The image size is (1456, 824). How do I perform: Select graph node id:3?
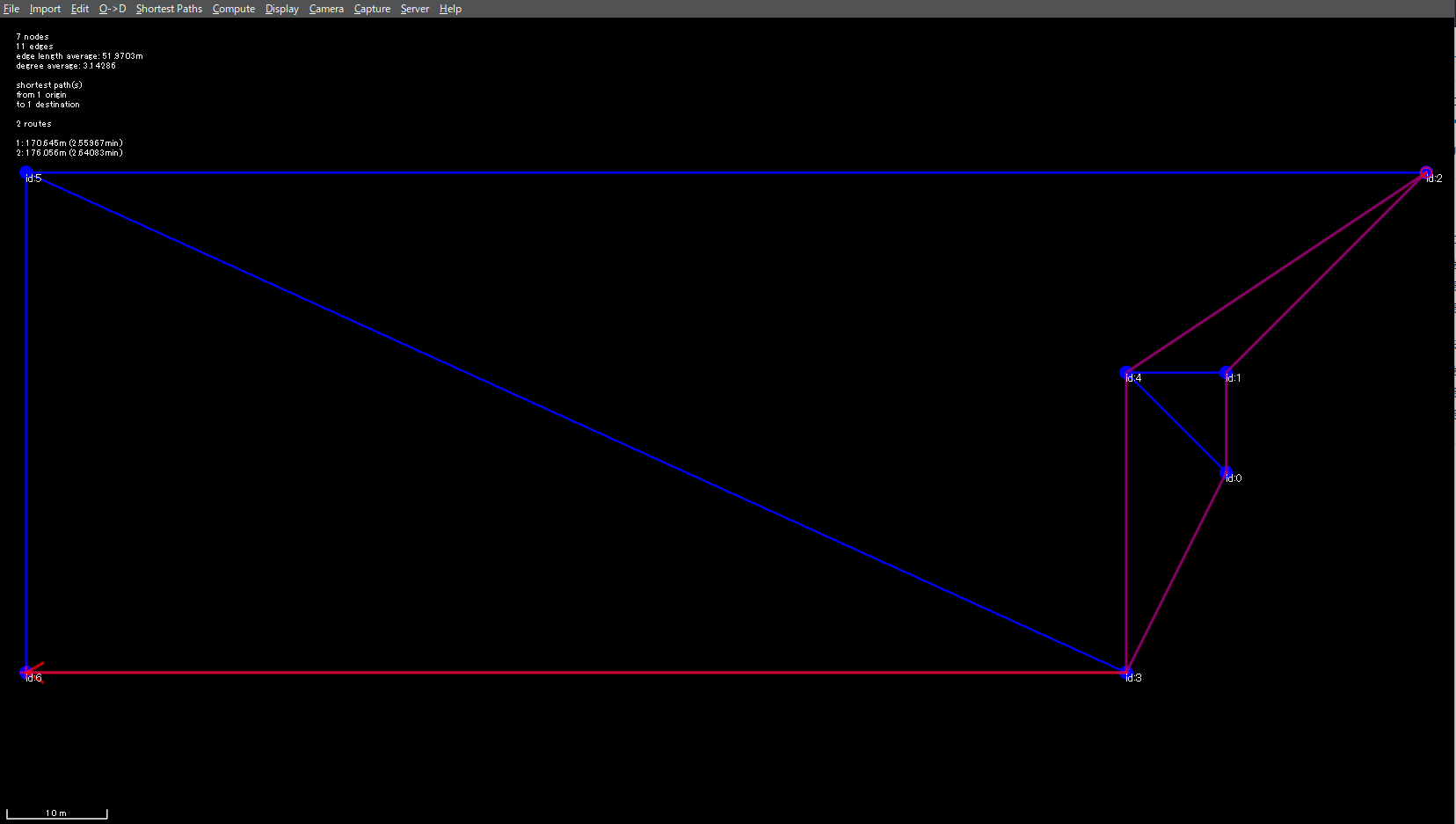(1126, 673)
